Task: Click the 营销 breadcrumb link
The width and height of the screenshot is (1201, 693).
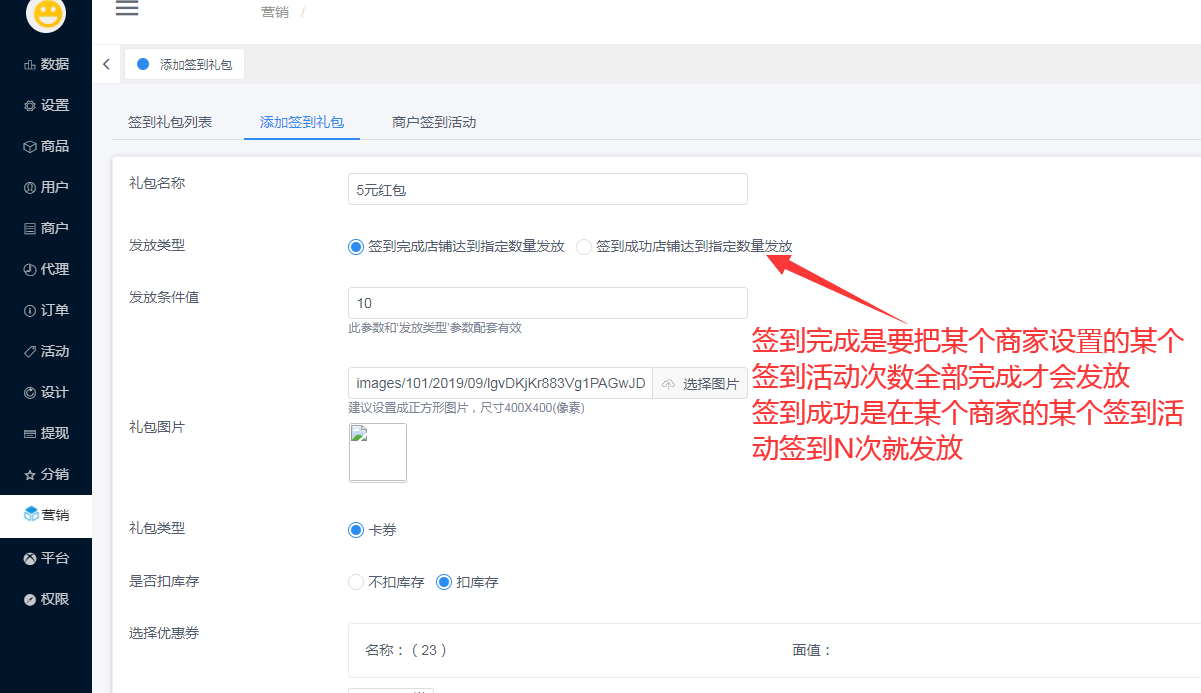Action: tap(275, 11)
